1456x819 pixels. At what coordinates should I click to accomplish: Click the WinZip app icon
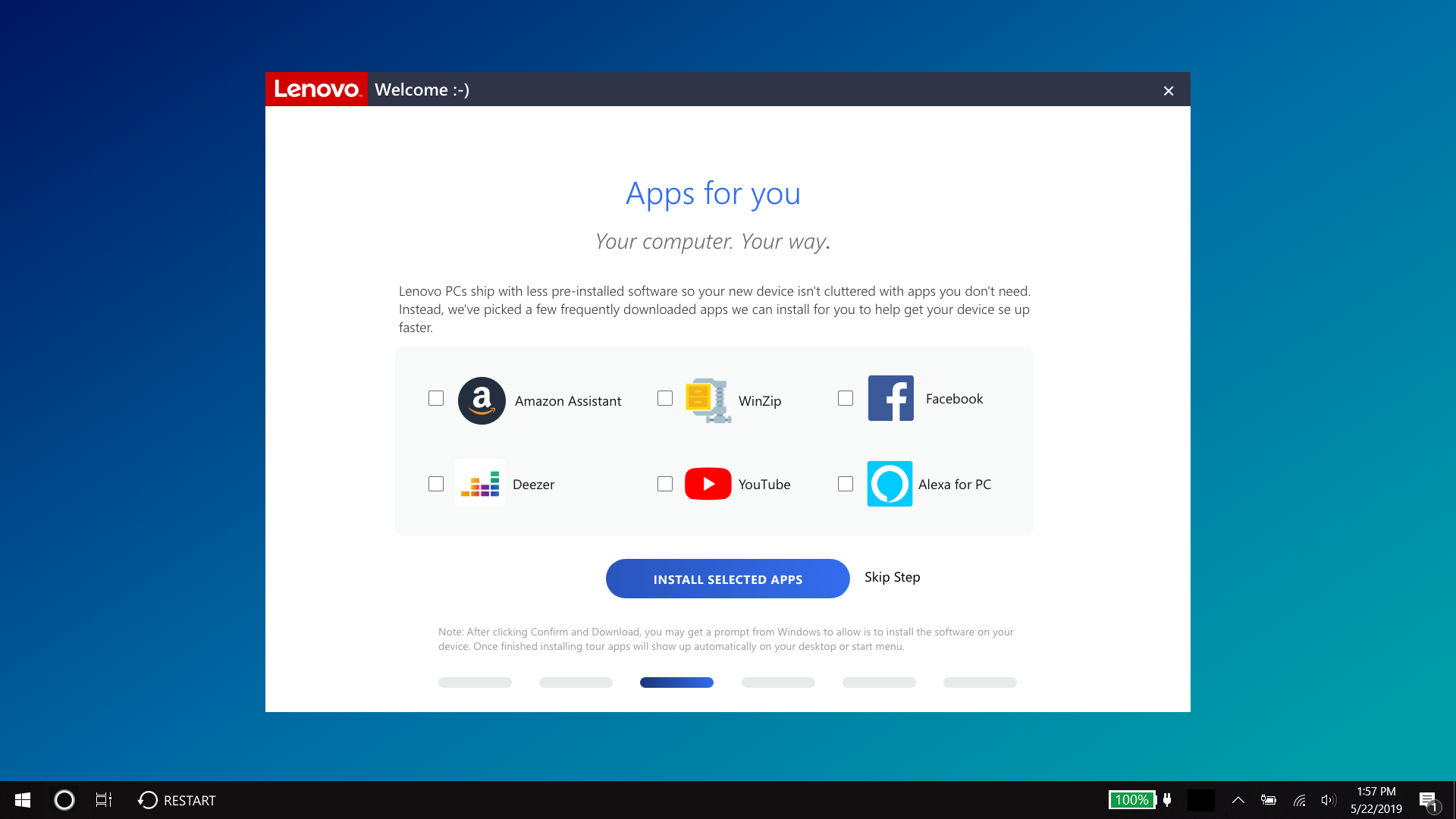(708, 400)
